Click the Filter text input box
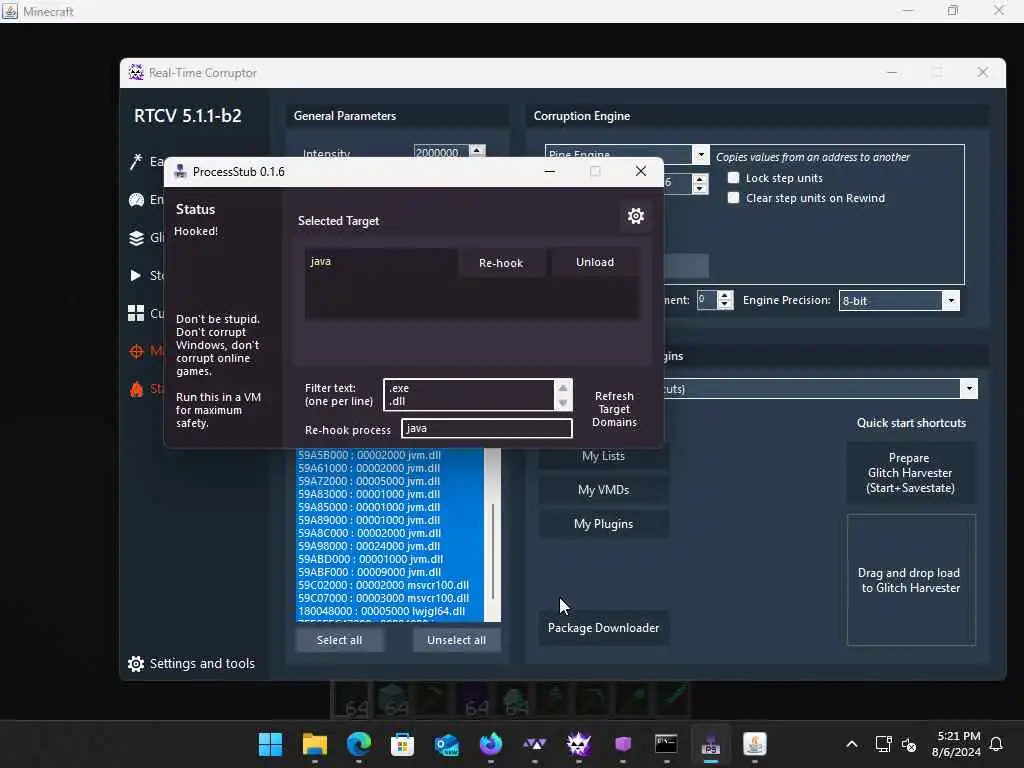Screen dimensions: 1024x768 (469, 394)
